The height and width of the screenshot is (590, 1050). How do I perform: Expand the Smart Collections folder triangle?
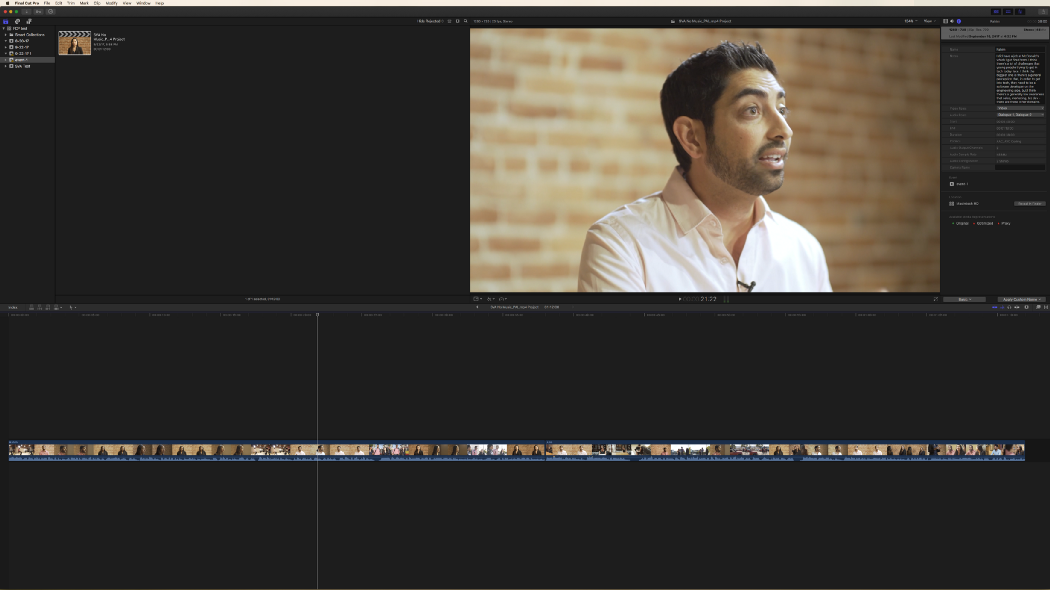pos(5,35)
